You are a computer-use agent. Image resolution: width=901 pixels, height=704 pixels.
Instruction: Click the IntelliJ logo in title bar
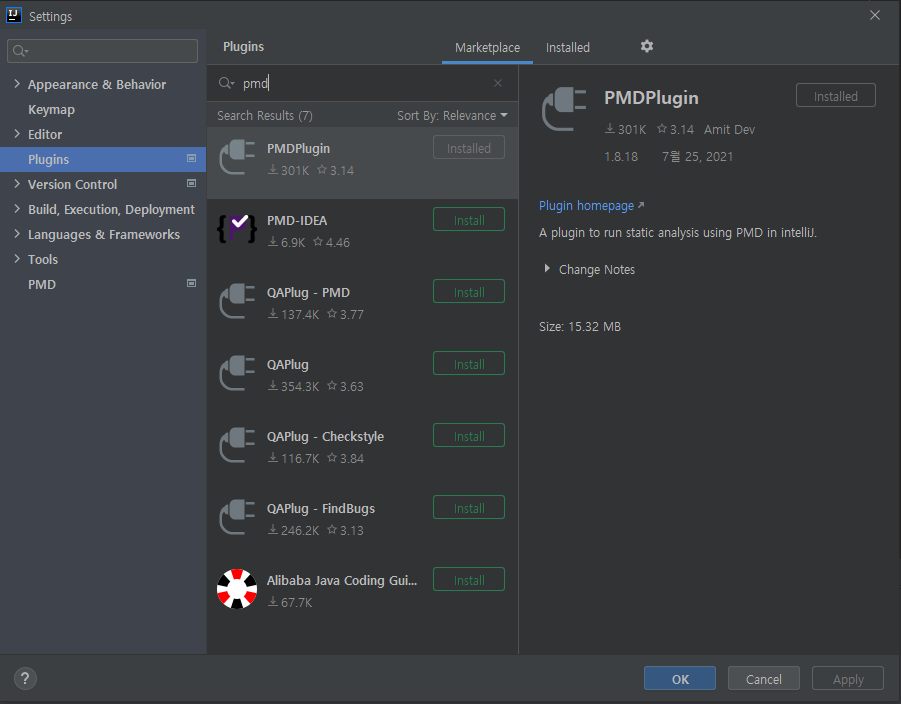[14, 16]
